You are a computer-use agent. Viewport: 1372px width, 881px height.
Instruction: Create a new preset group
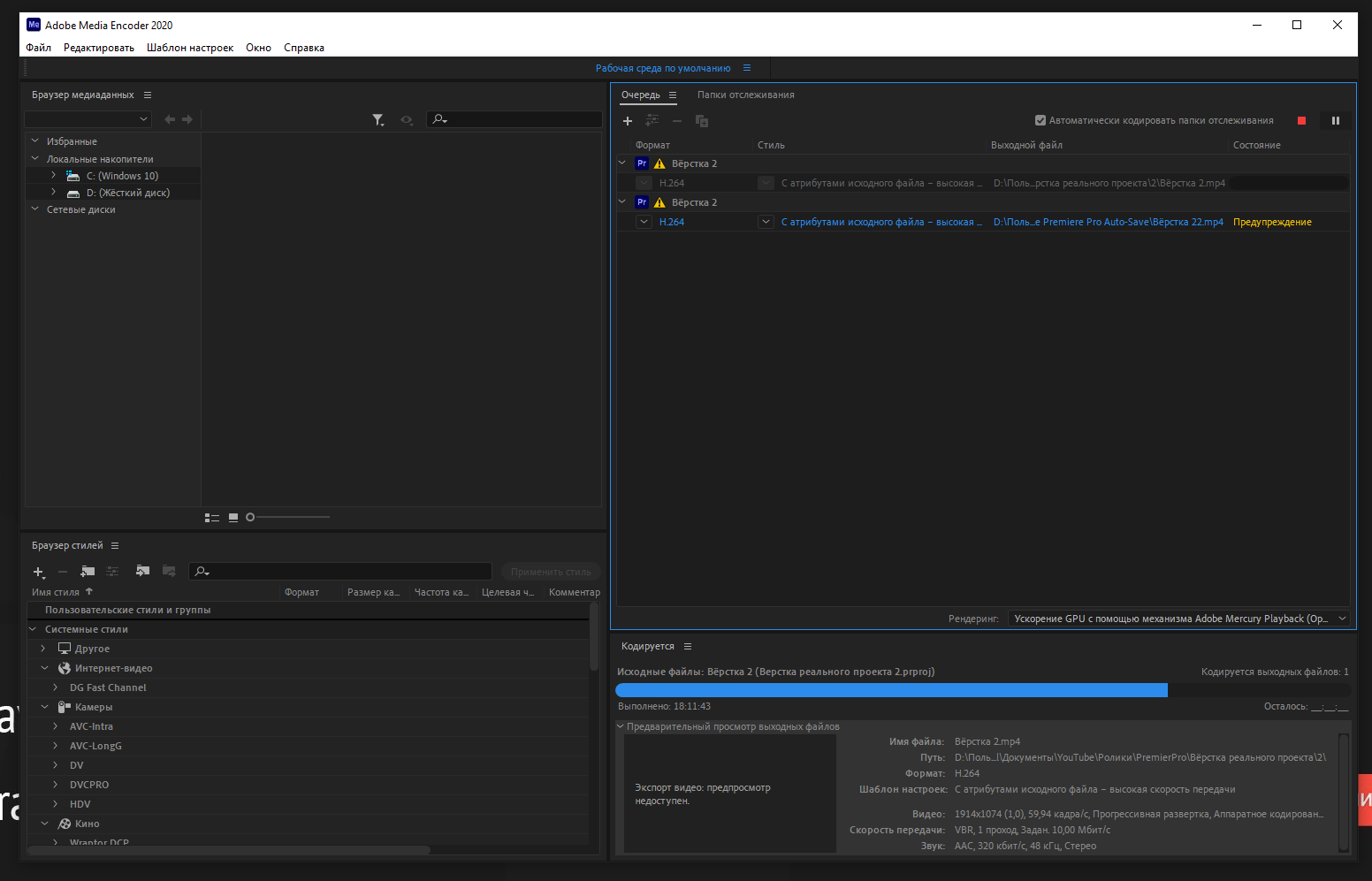(88, 572)
